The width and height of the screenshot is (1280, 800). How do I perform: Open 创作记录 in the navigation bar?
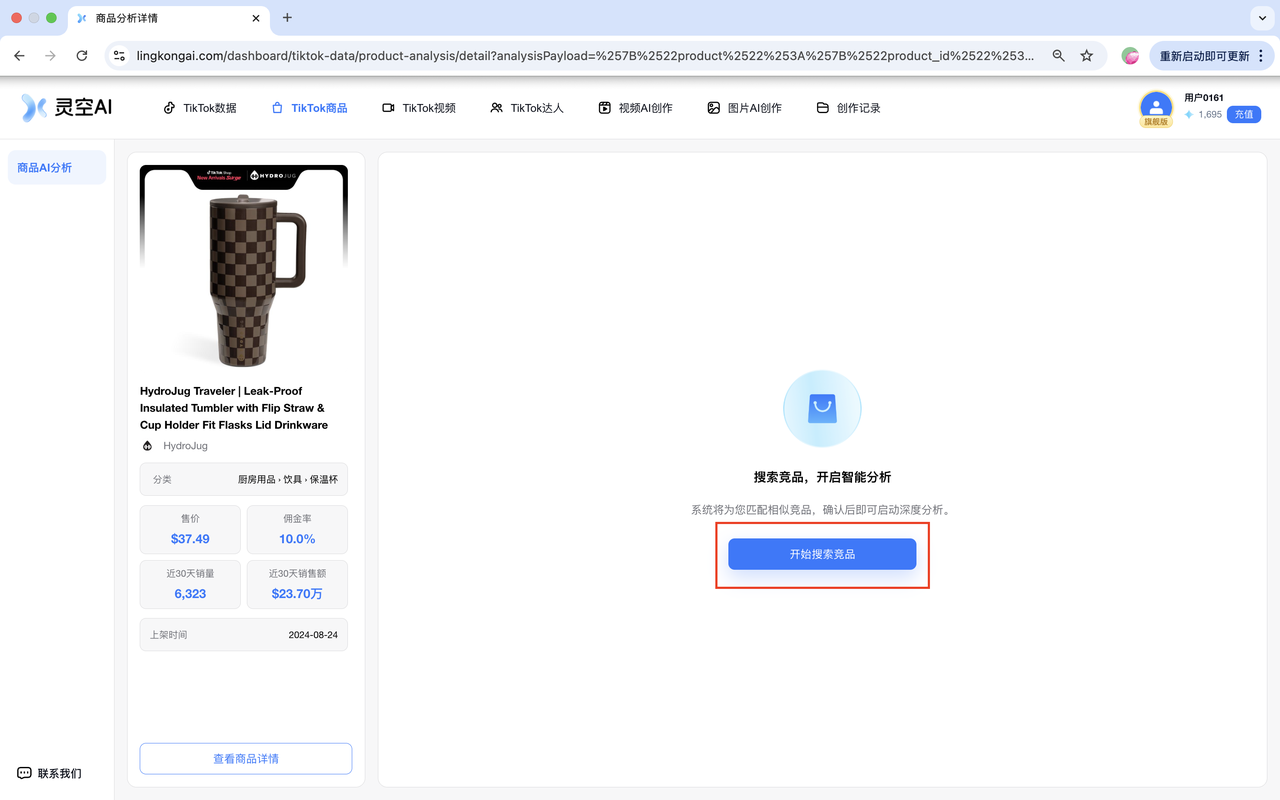[848, 108]
